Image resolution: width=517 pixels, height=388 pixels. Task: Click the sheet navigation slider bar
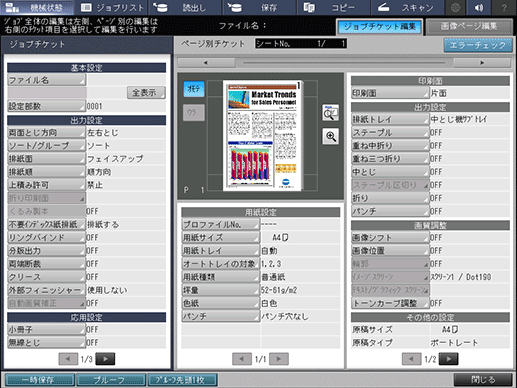pyautogui.click(x=344, y=62)
